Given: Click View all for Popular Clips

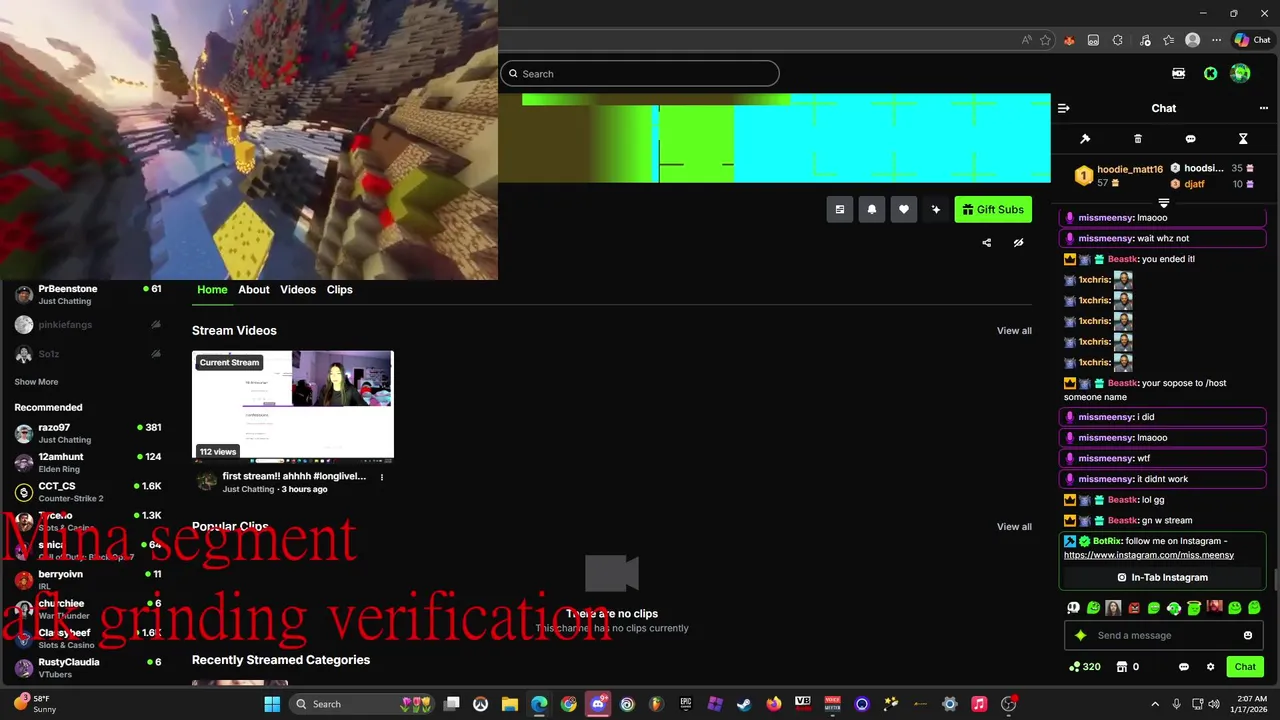Looking at the screenshot, I should point(1014,527).
